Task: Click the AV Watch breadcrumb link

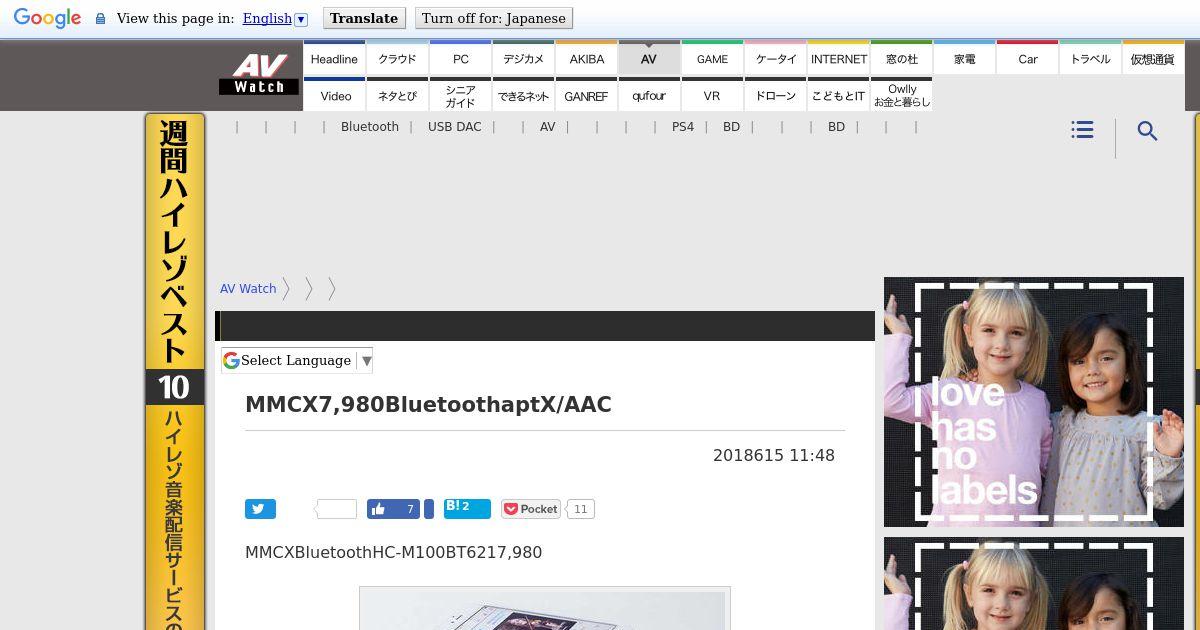Action: click(248, 289)
